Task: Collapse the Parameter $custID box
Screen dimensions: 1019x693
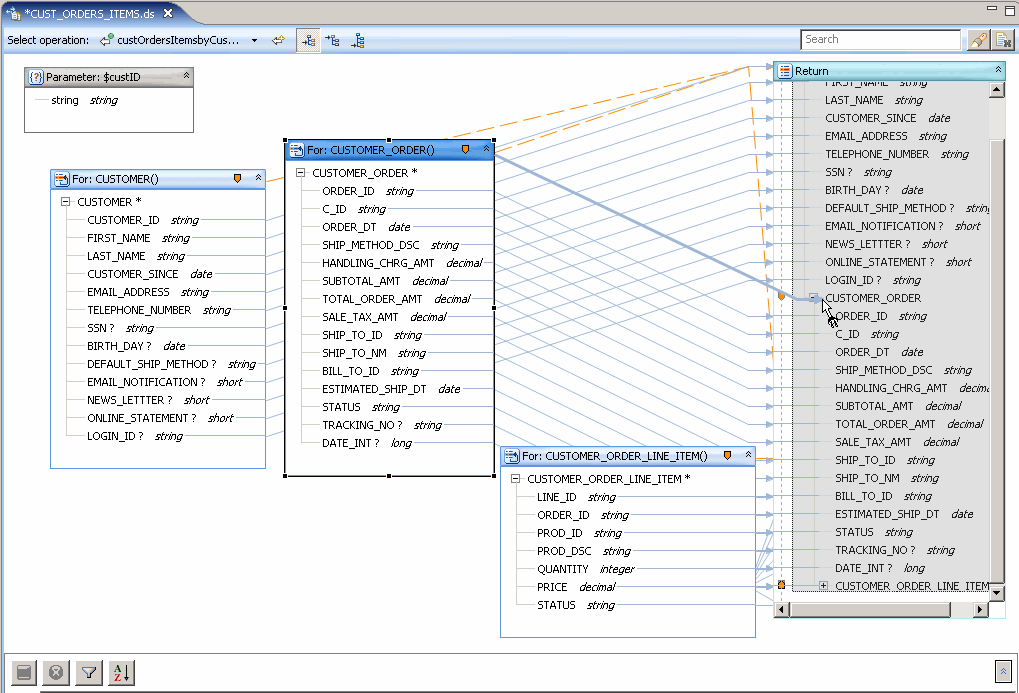Action: [187, 76]
